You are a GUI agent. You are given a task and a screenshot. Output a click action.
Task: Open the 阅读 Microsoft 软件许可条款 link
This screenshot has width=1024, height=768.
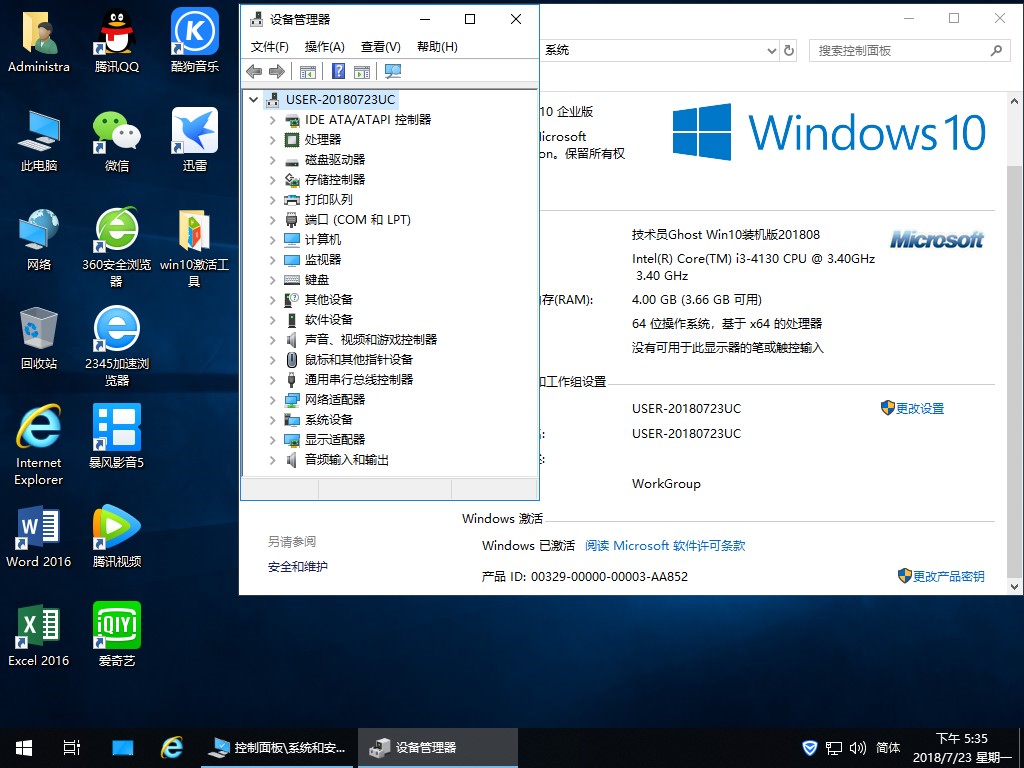point(665,546)
